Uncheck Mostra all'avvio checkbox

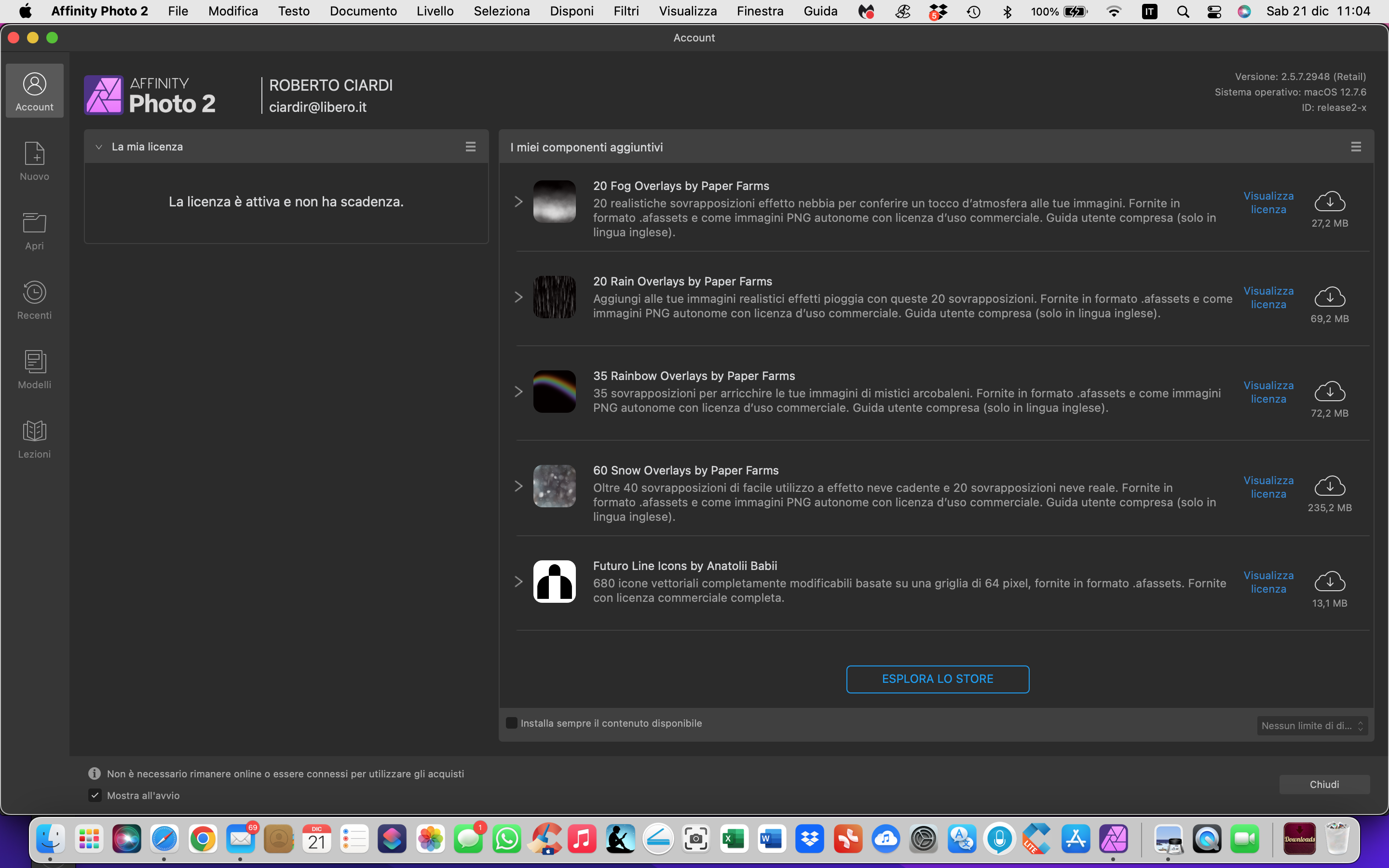[x=95, y=795]
